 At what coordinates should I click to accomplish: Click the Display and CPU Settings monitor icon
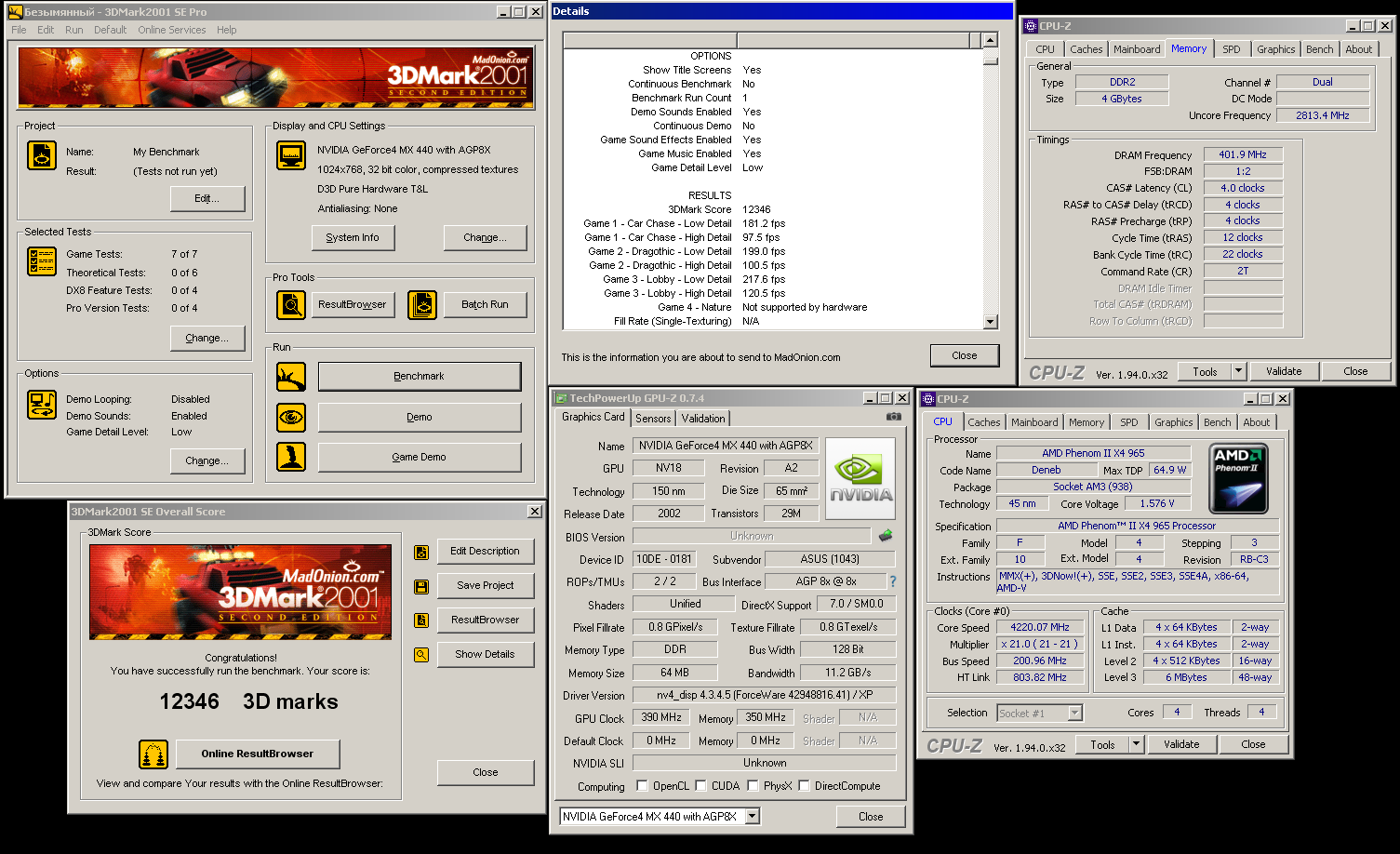click(x=291, y=155)
